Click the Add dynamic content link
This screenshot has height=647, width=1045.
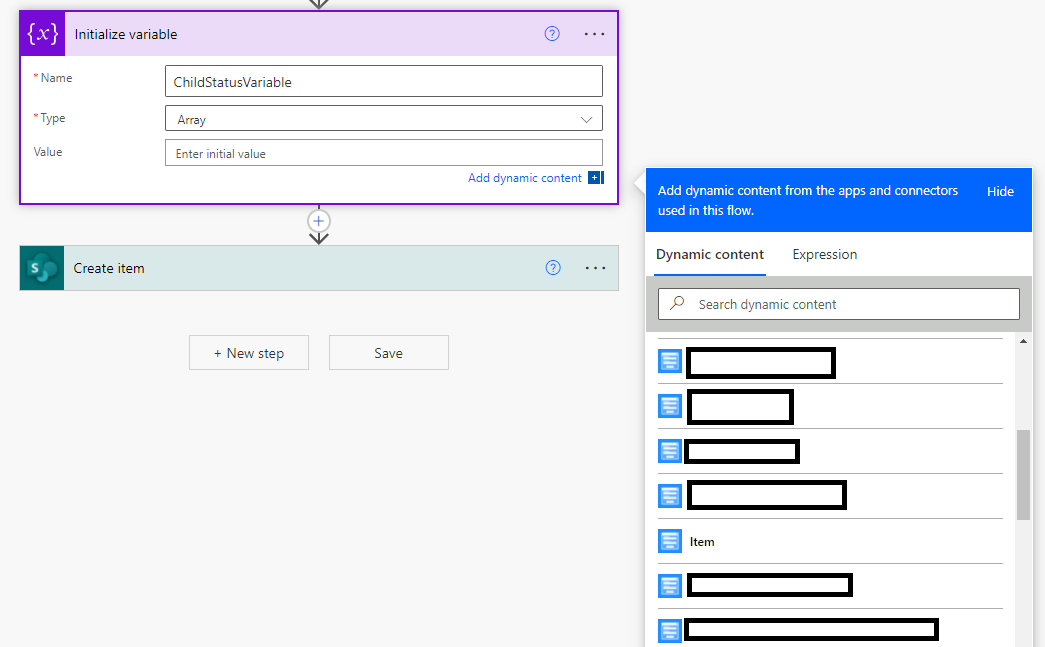tap(524, 178)
